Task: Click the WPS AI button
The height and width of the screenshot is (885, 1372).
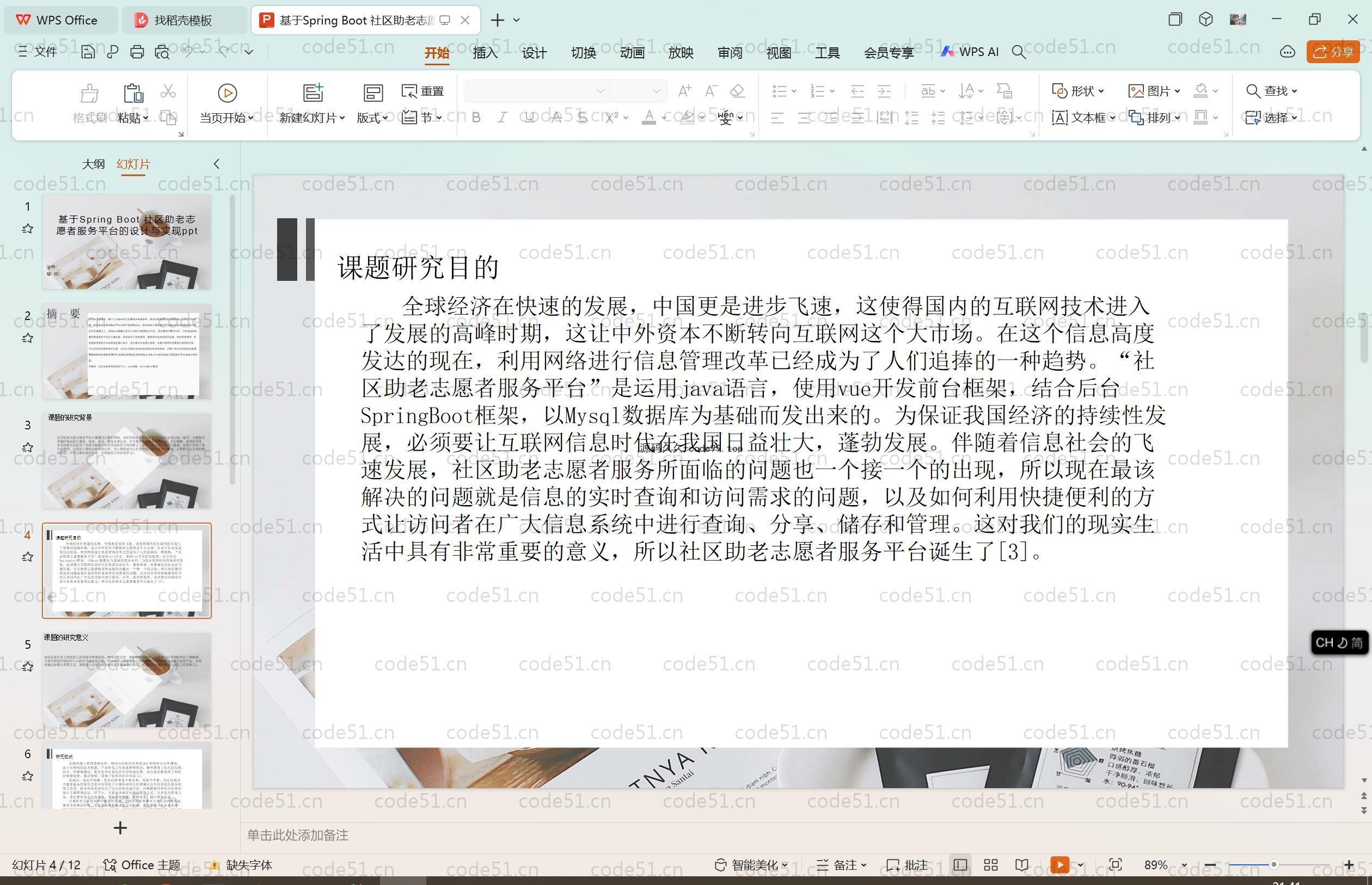Action: pyautogui.click(x=970, y=52)
